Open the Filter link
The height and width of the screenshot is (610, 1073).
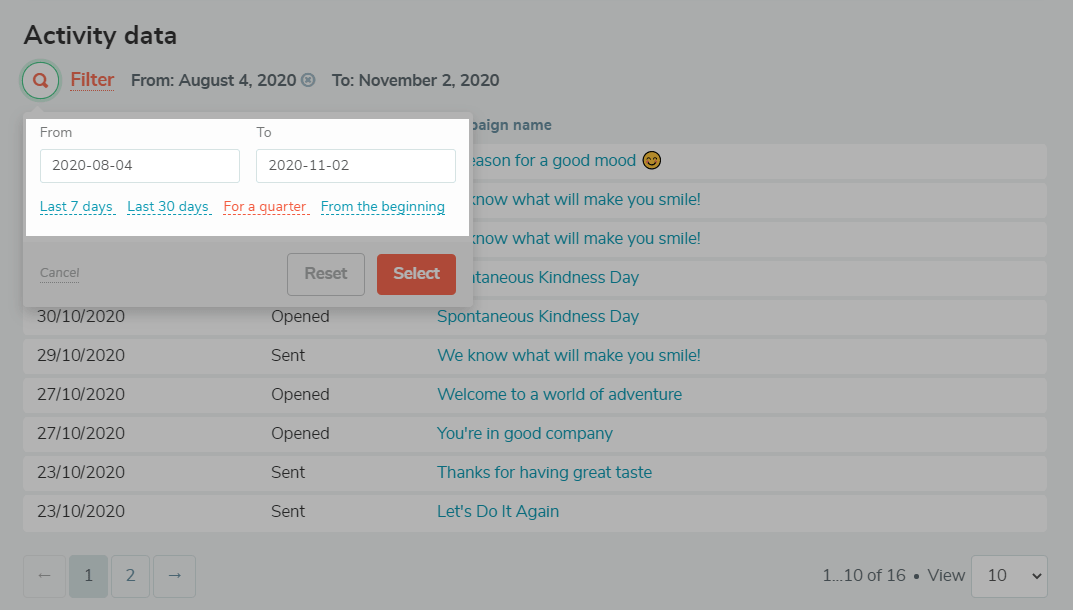(x=92, y=80)
